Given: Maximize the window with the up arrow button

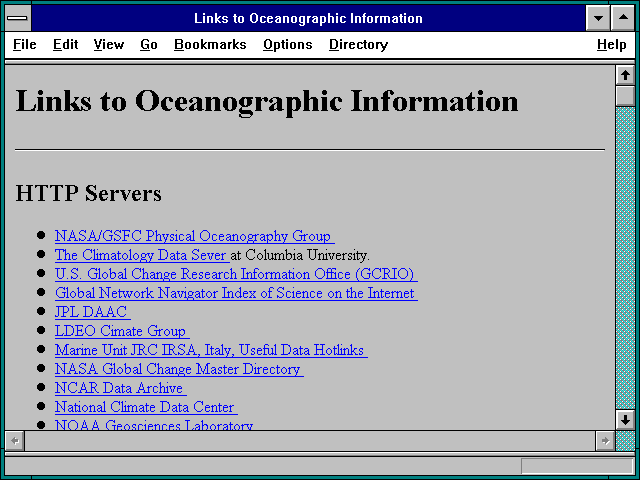Looking at the screenshot, I should coord(623,18).
